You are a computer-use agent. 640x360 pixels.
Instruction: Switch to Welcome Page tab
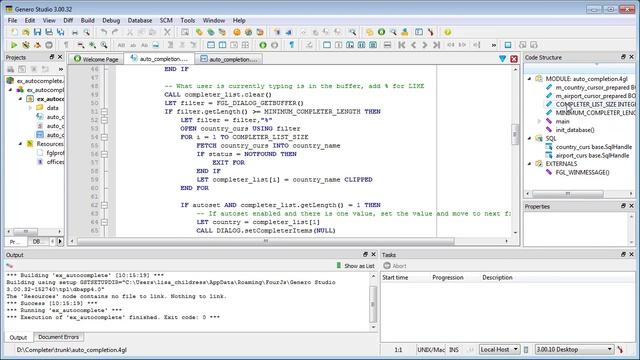[96, 59]
